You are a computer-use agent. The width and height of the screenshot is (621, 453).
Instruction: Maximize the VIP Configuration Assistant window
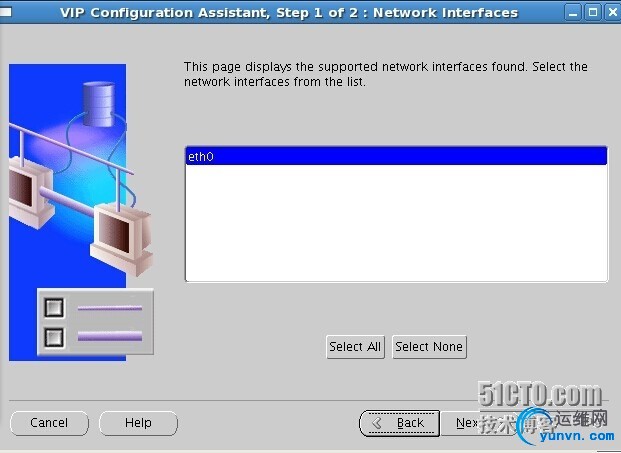(592, 13)
